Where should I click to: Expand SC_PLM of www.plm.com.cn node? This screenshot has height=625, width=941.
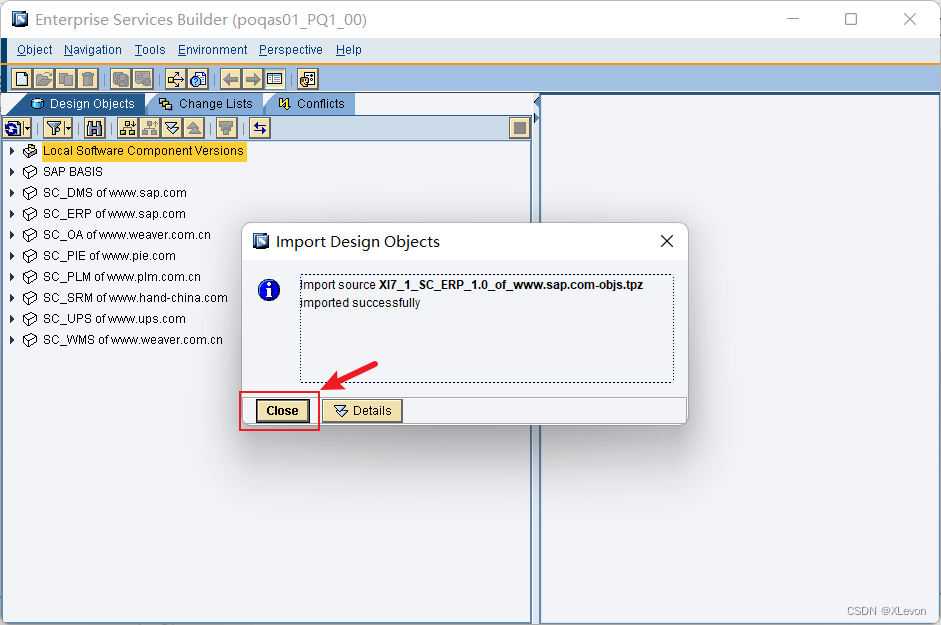(x=12, y=277)
